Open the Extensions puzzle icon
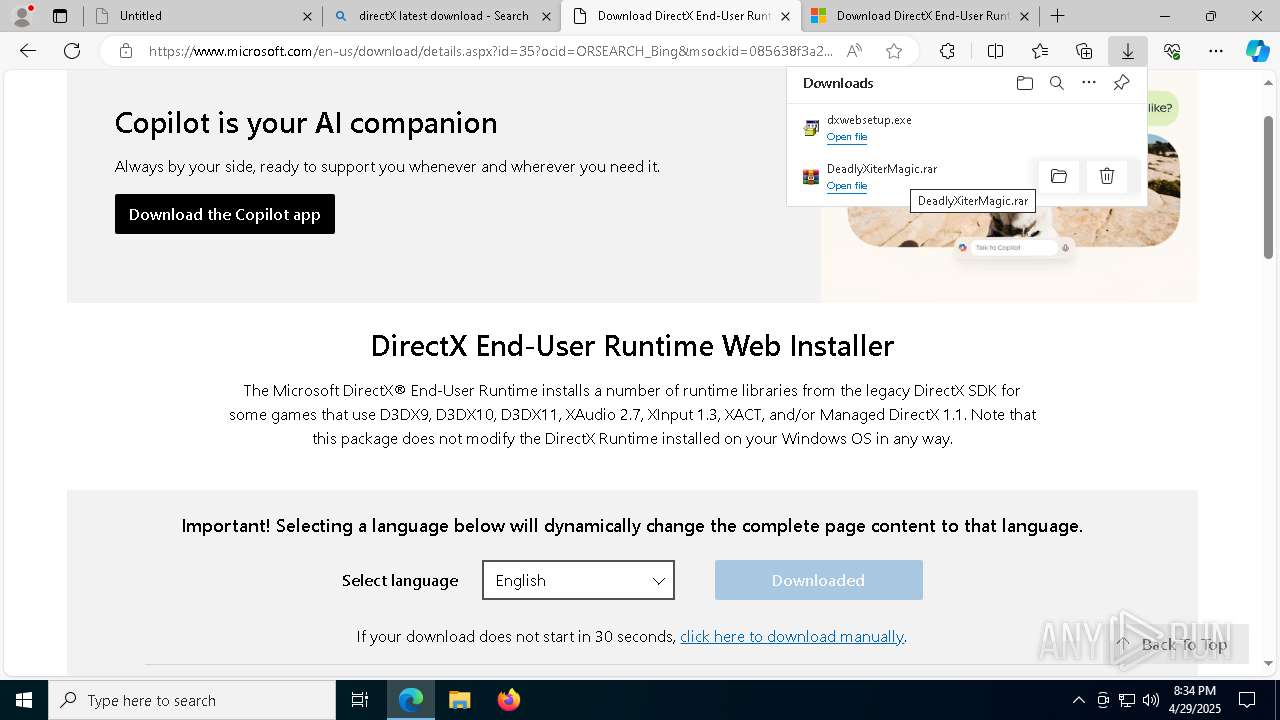Image resolution: width=1280 pixels, height=720 pixels. pos(947,51)
